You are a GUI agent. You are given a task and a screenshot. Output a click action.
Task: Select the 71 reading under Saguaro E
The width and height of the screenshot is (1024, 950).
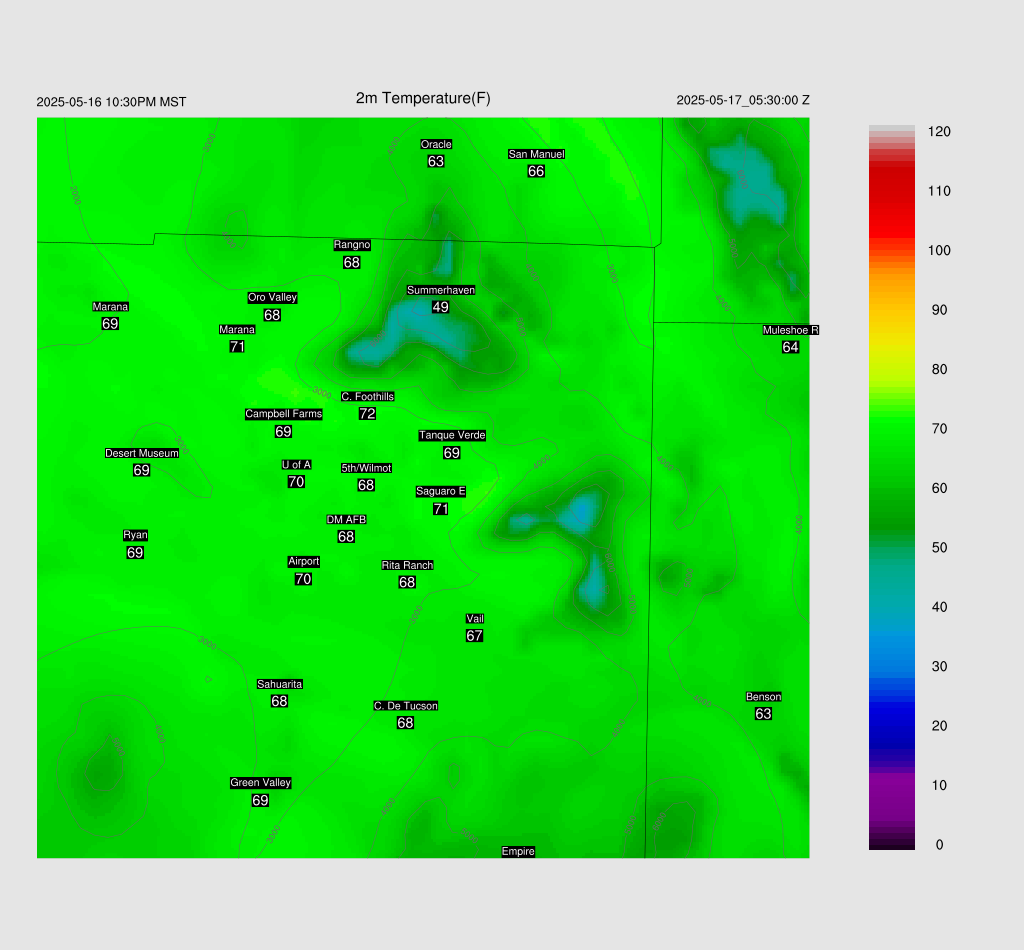pyautogui.click(x=441, y=509)
